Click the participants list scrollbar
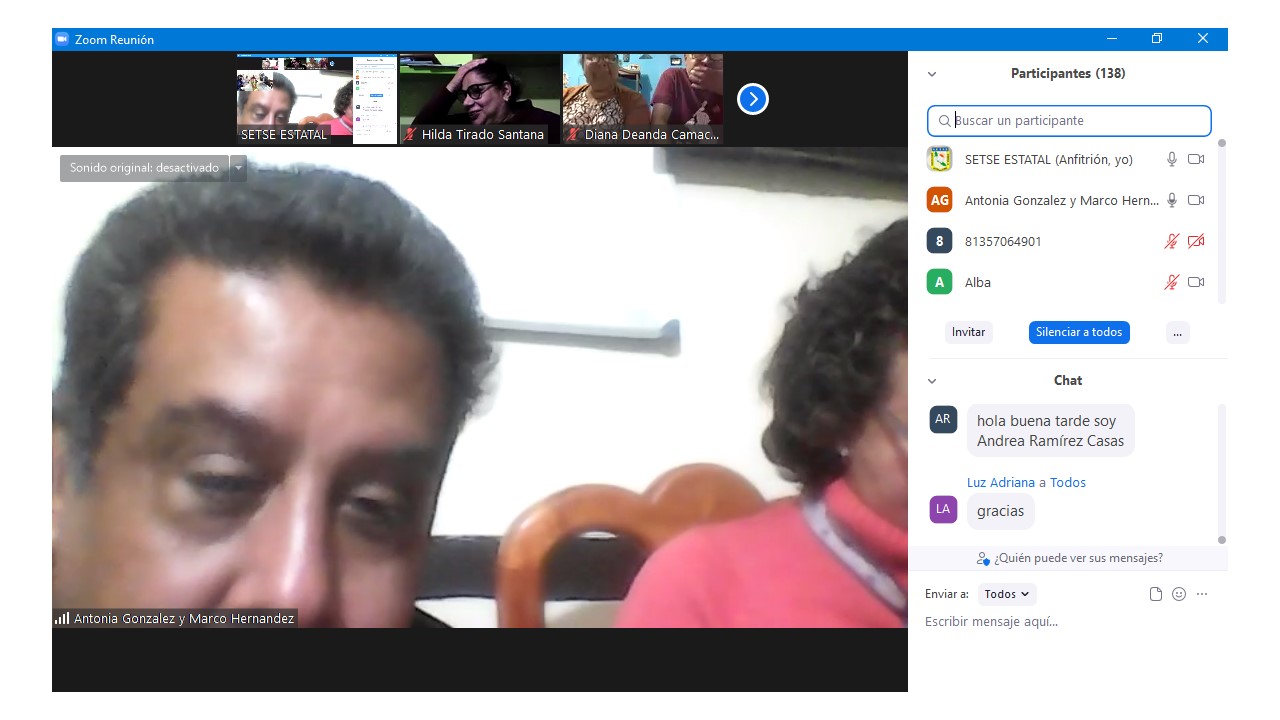Image resolution: width=1280 pixels, height=720 pixels. (1221, 220)
